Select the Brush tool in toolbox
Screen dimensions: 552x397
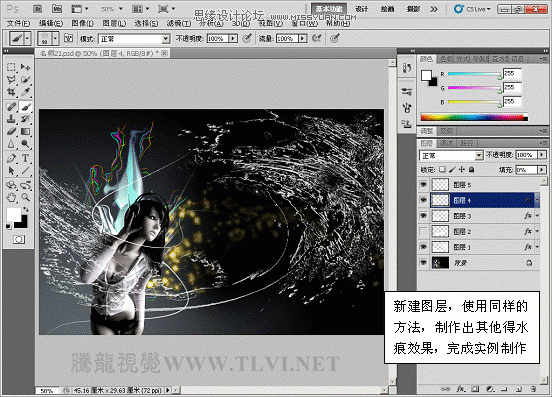(25, 106)
